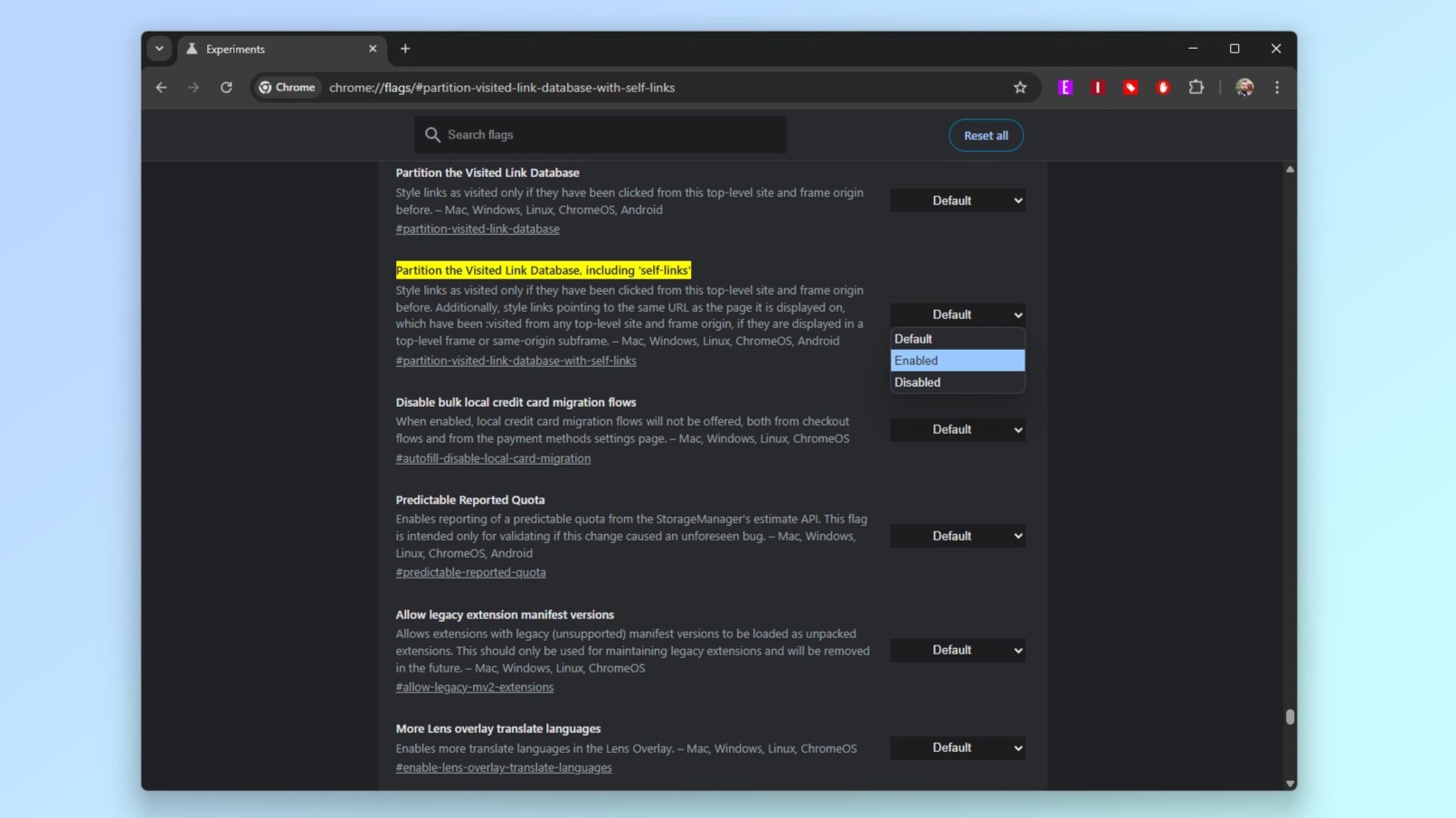The height and width of the screenshot is (818, 1456).
Task: Bookmark this page with the star icon
Action: tap(1020, 88)
